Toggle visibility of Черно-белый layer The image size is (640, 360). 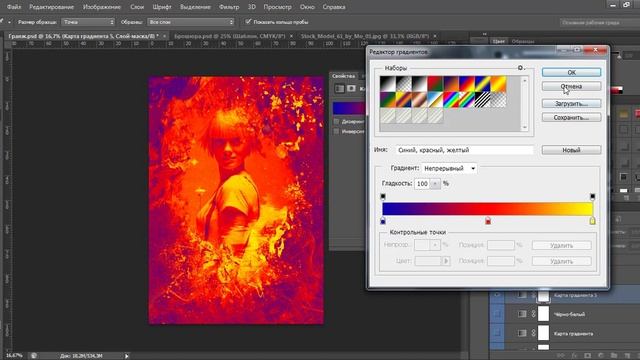(497, 314)
